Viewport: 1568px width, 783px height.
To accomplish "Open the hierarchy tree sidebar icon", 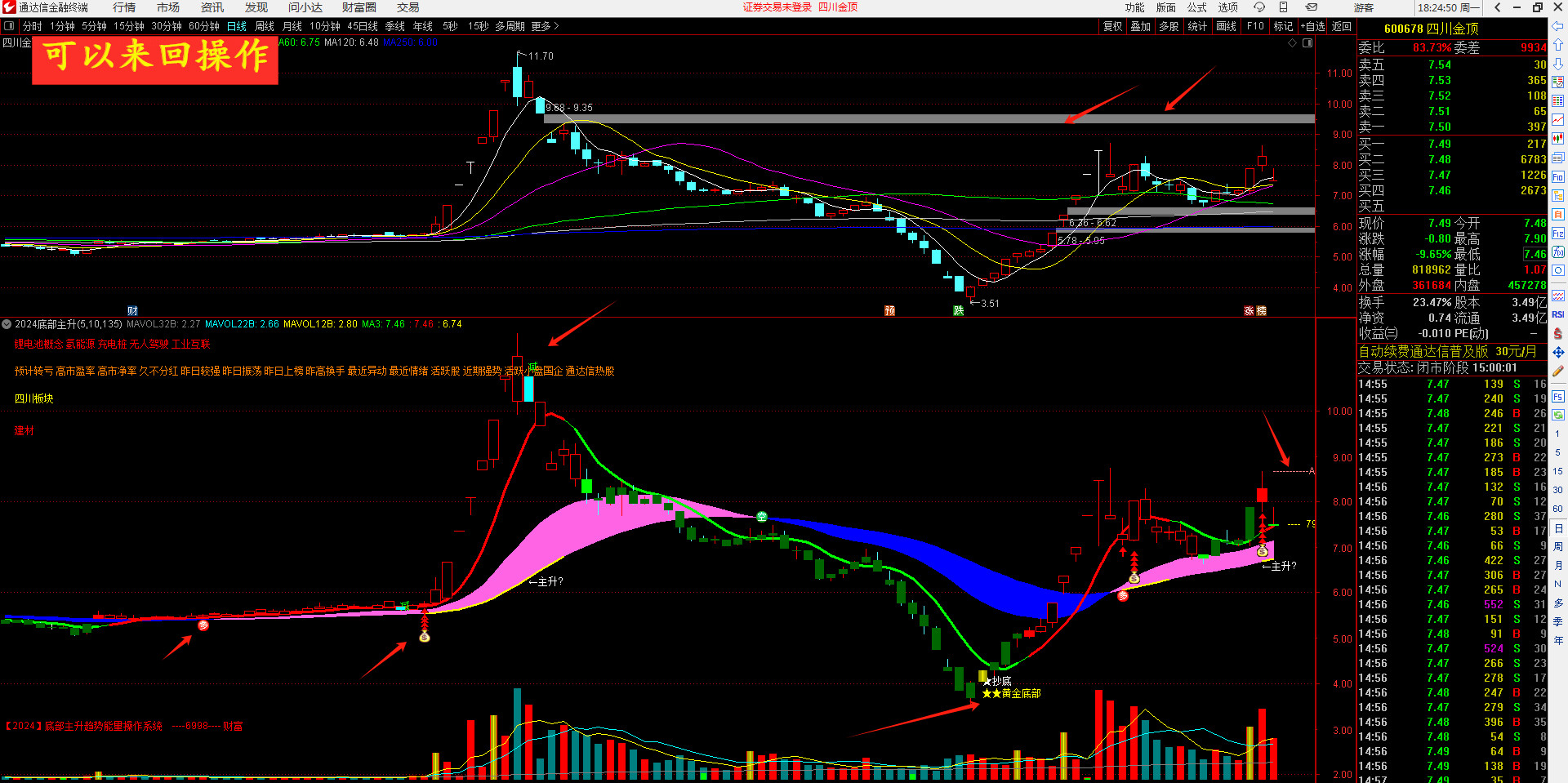I will coord(1558,195).
